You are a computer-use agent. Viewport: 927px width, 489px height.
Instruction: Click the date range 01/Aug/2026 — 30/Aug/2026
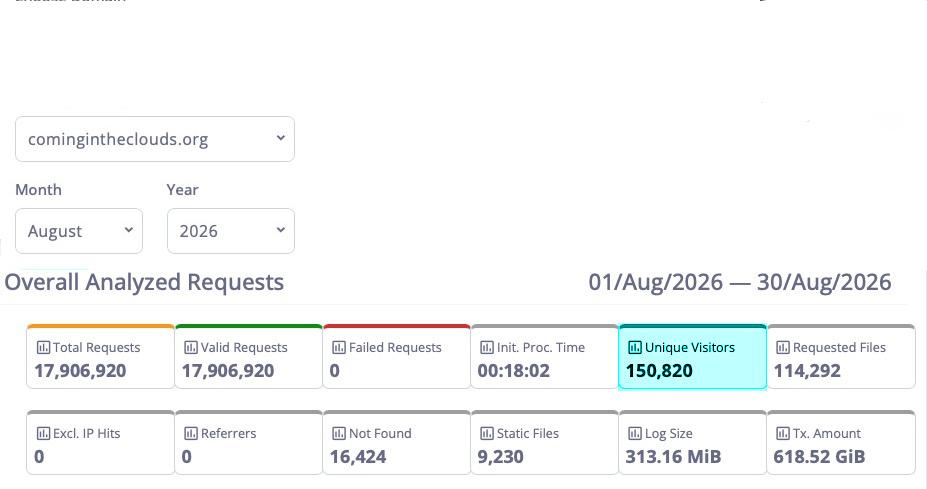point(740,282)
